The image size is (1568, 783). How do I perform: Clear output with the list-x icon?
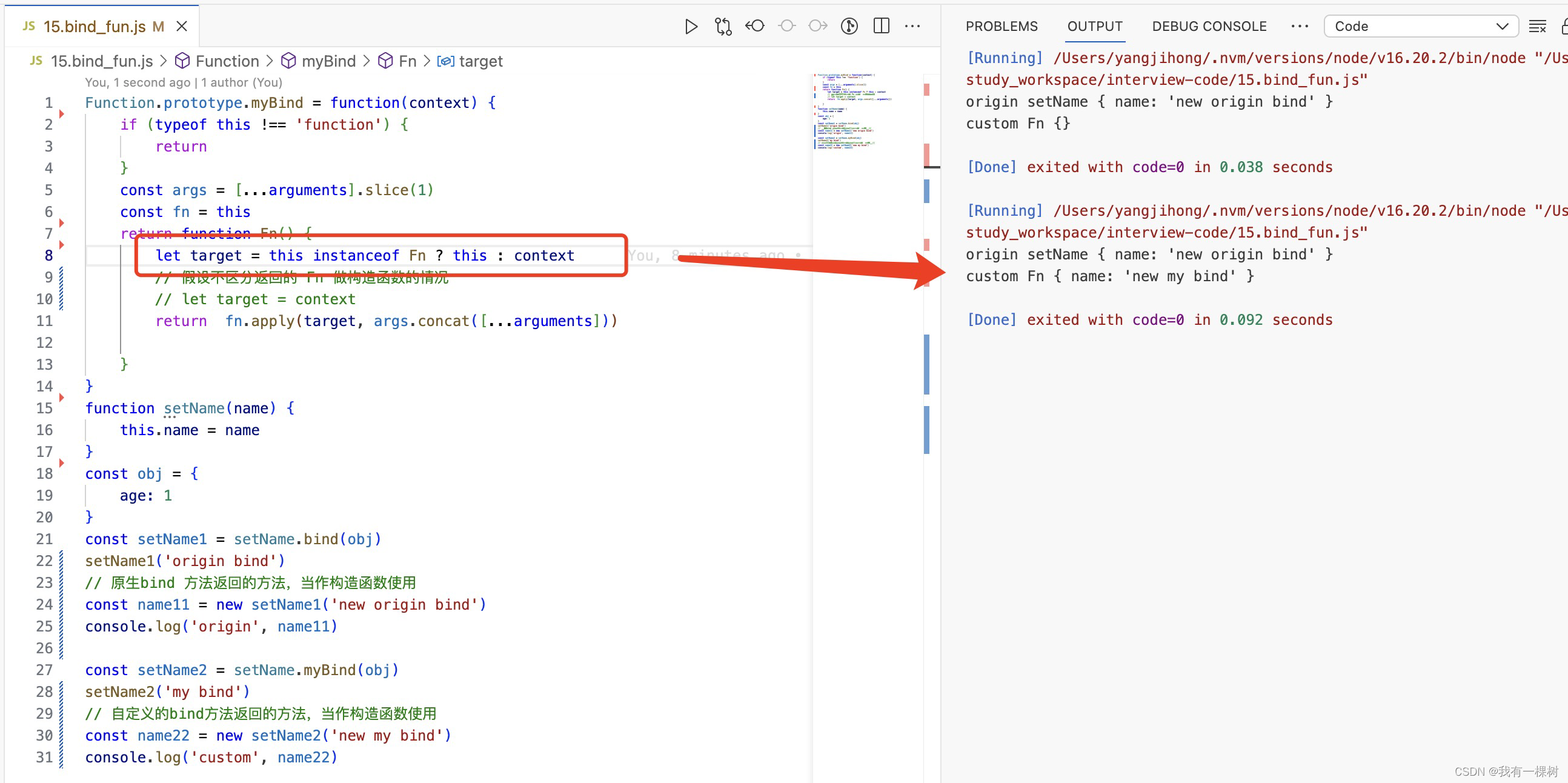pos(1536,26)
